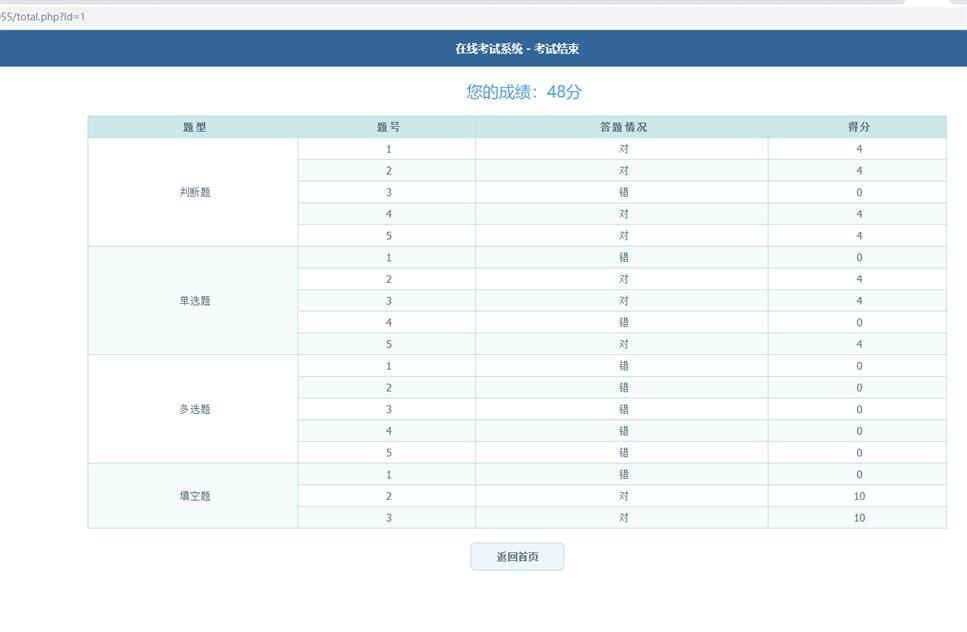This screenshot has height=632, width=967.
Task: Select the 题号 column header
Action: coord(389,127)
